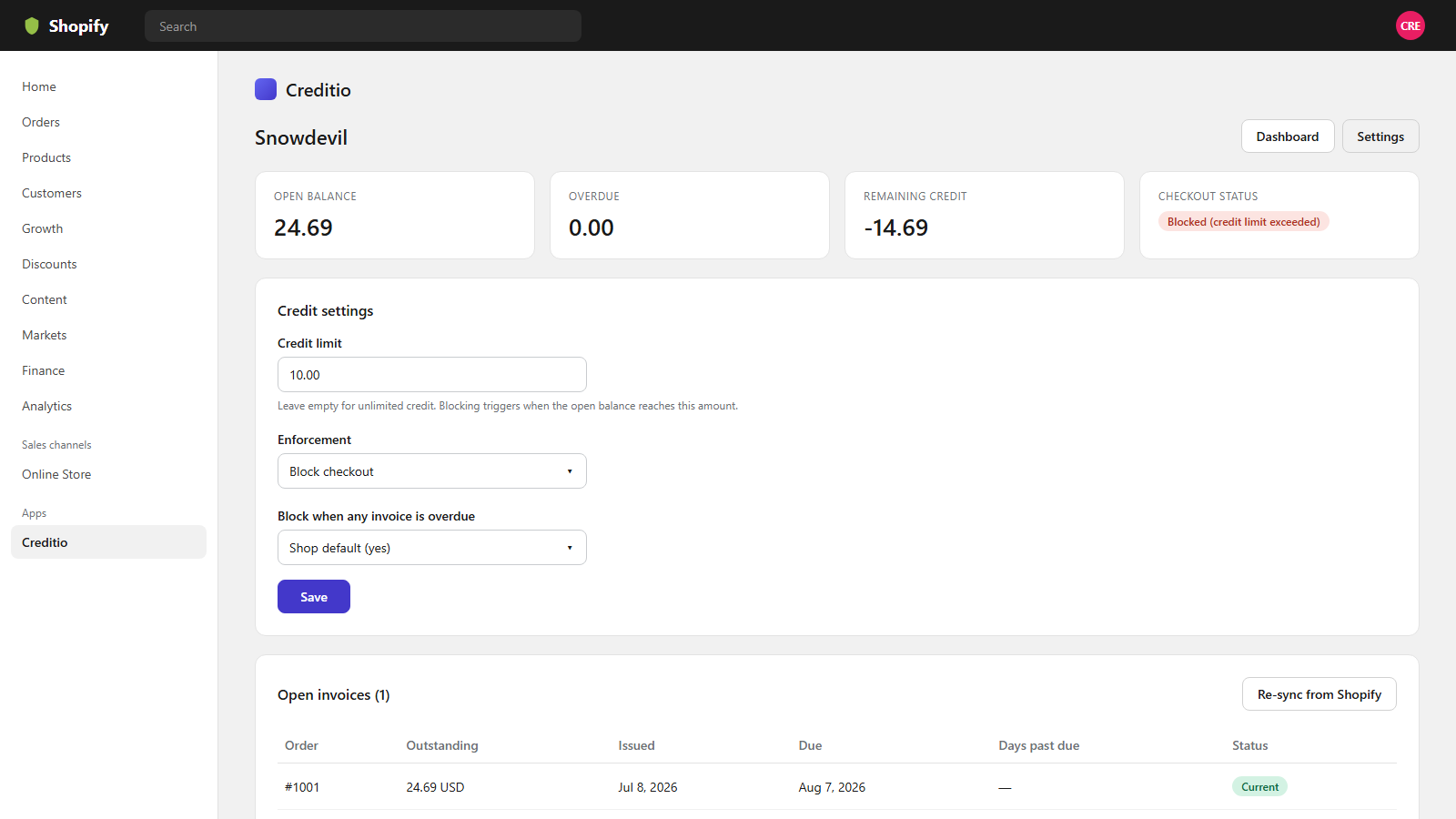Click the Open Balance value 24.69
The width and height of the screenshot is (1456, 819).
coord(303,227)
